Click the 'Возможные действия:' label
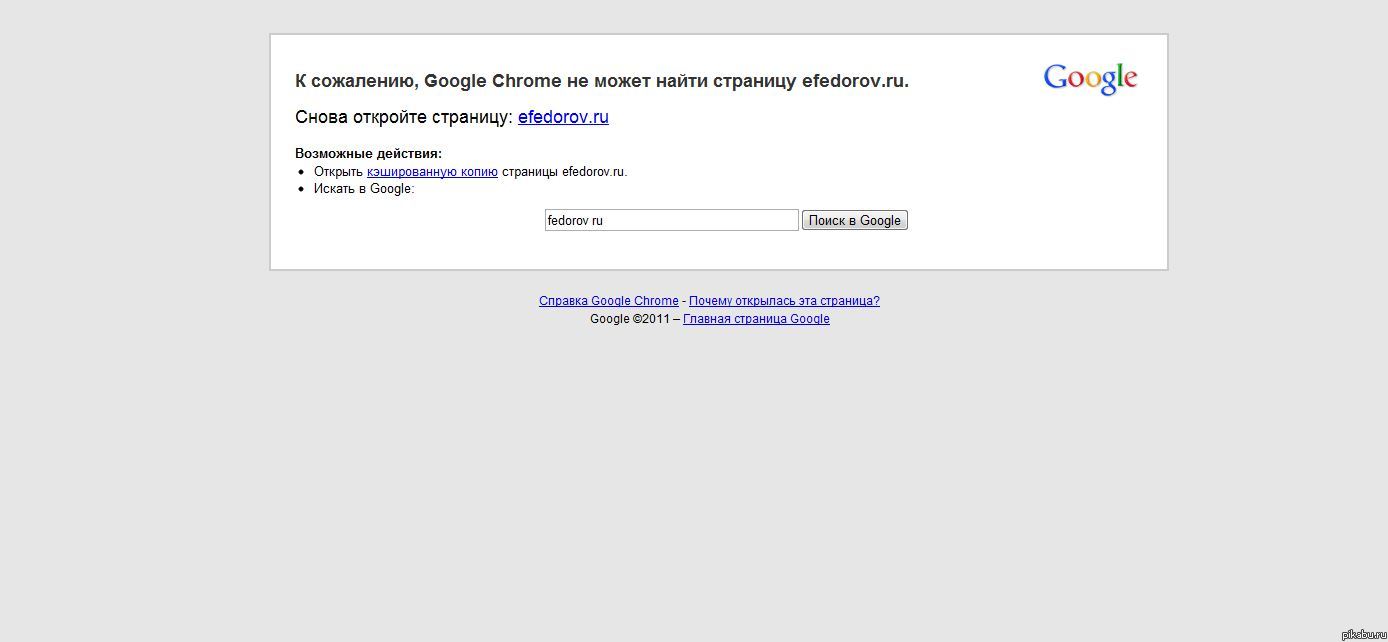This screenshot has height=642, width=1388. (368, 154)
